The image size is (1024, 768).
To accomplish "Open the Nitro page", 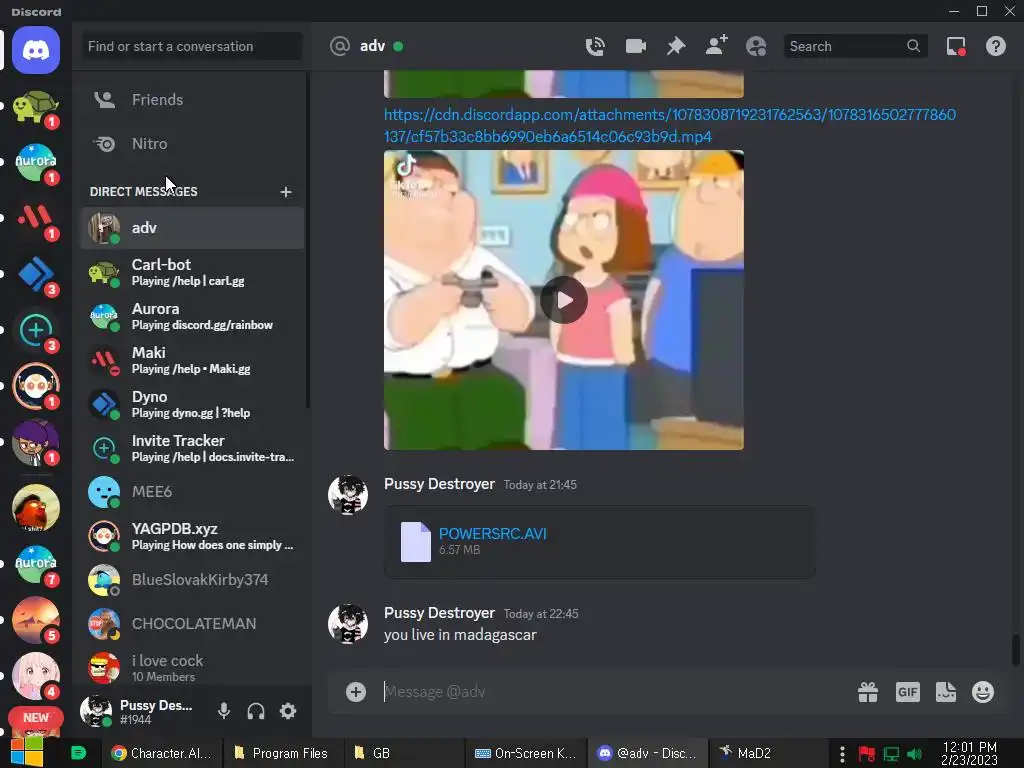I will [x=193, y=144].
